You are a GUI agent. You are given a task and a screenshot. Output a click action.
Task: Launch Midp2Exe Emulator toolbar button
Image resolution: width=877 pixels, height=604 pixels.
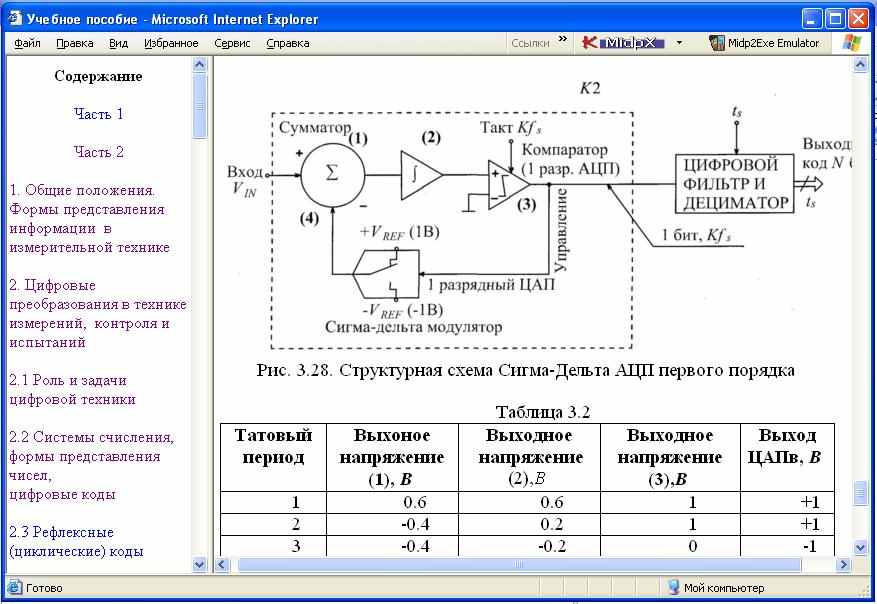[764, 43]
